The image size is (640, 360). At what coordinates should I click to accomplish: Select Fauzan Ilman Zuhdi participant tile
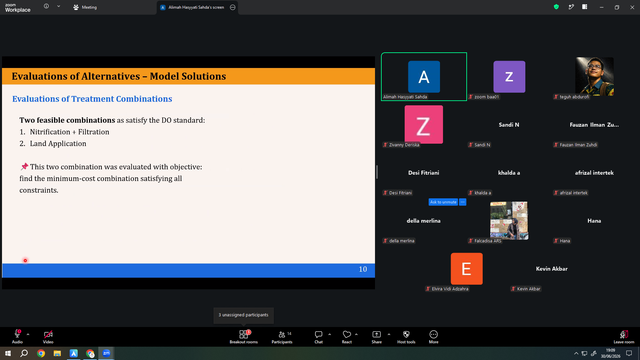coord(594,124)
